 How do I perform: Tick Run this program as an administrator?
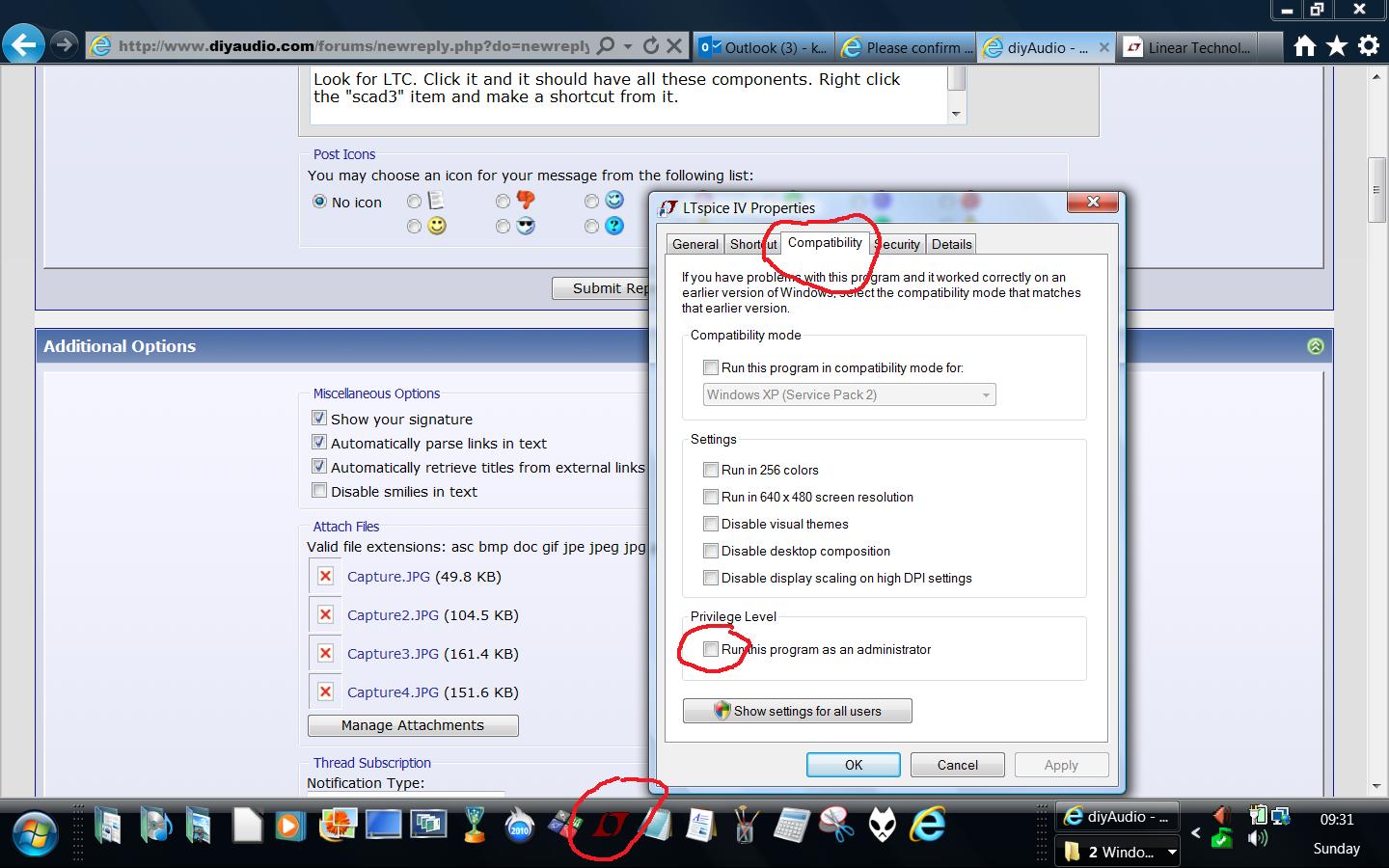click(711, 649)
